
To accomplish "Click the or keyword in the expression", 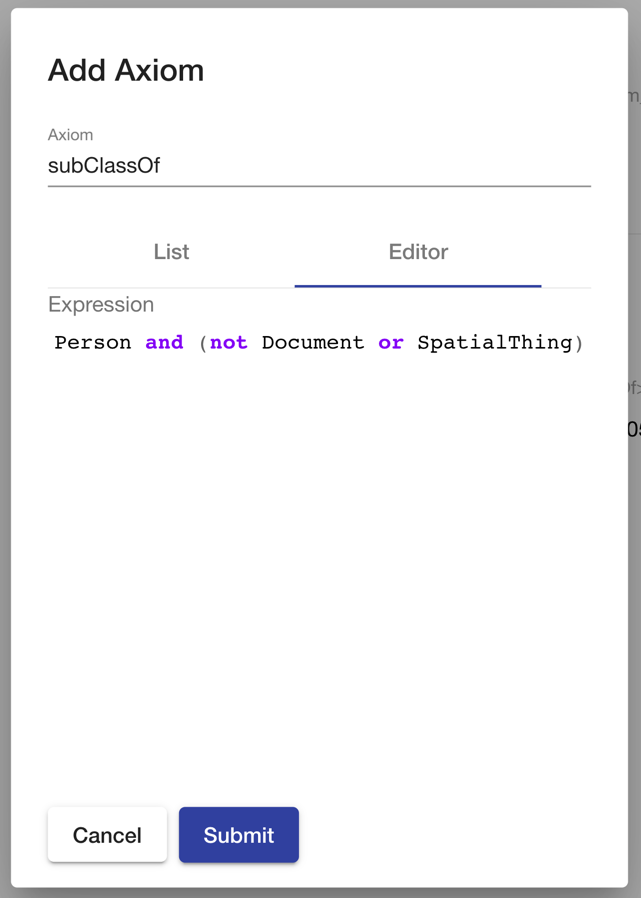I will 390,342.
